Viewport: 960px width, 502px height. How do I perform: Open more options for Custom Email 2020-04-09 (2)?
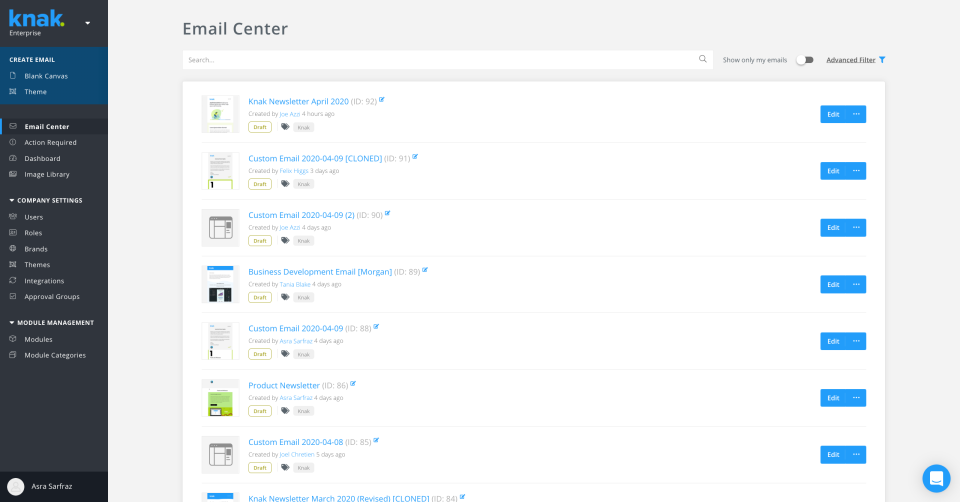[856, 228]
